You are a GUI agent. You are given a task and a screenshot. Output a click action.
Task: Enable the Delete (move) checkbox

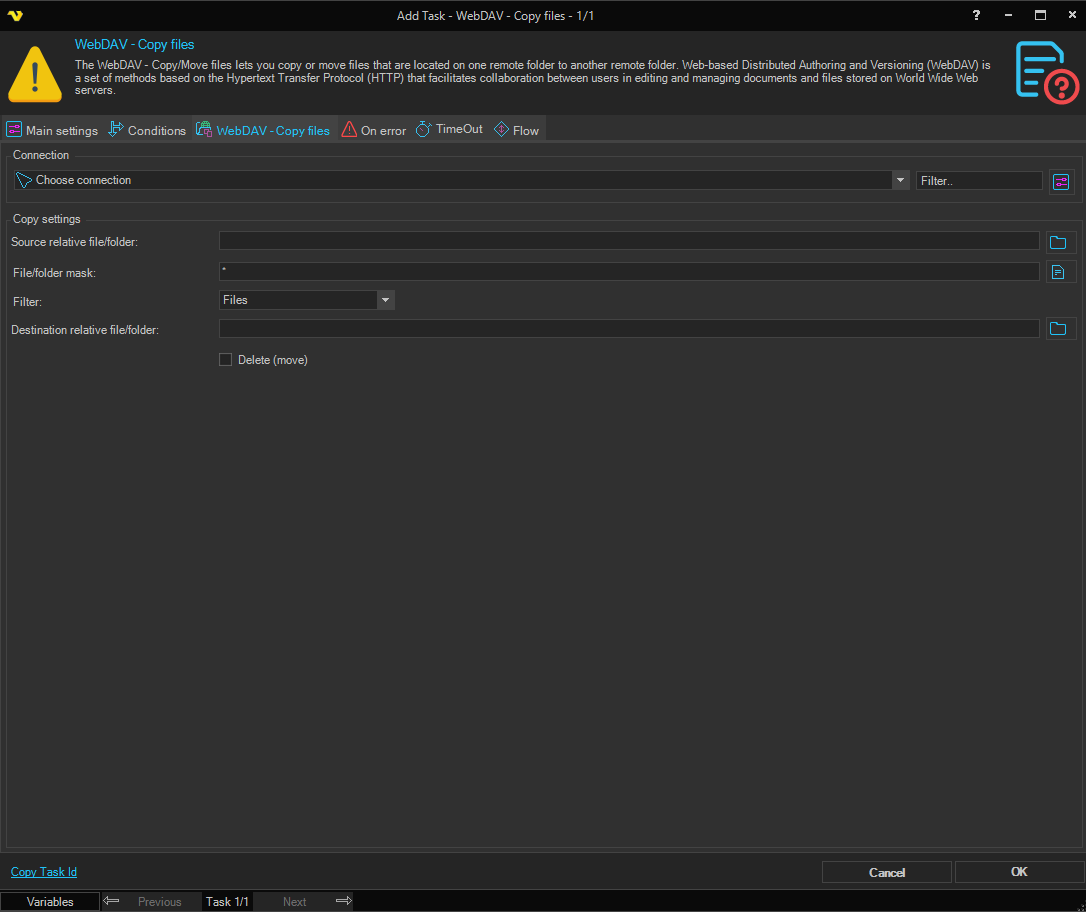(x=226, y=360)
